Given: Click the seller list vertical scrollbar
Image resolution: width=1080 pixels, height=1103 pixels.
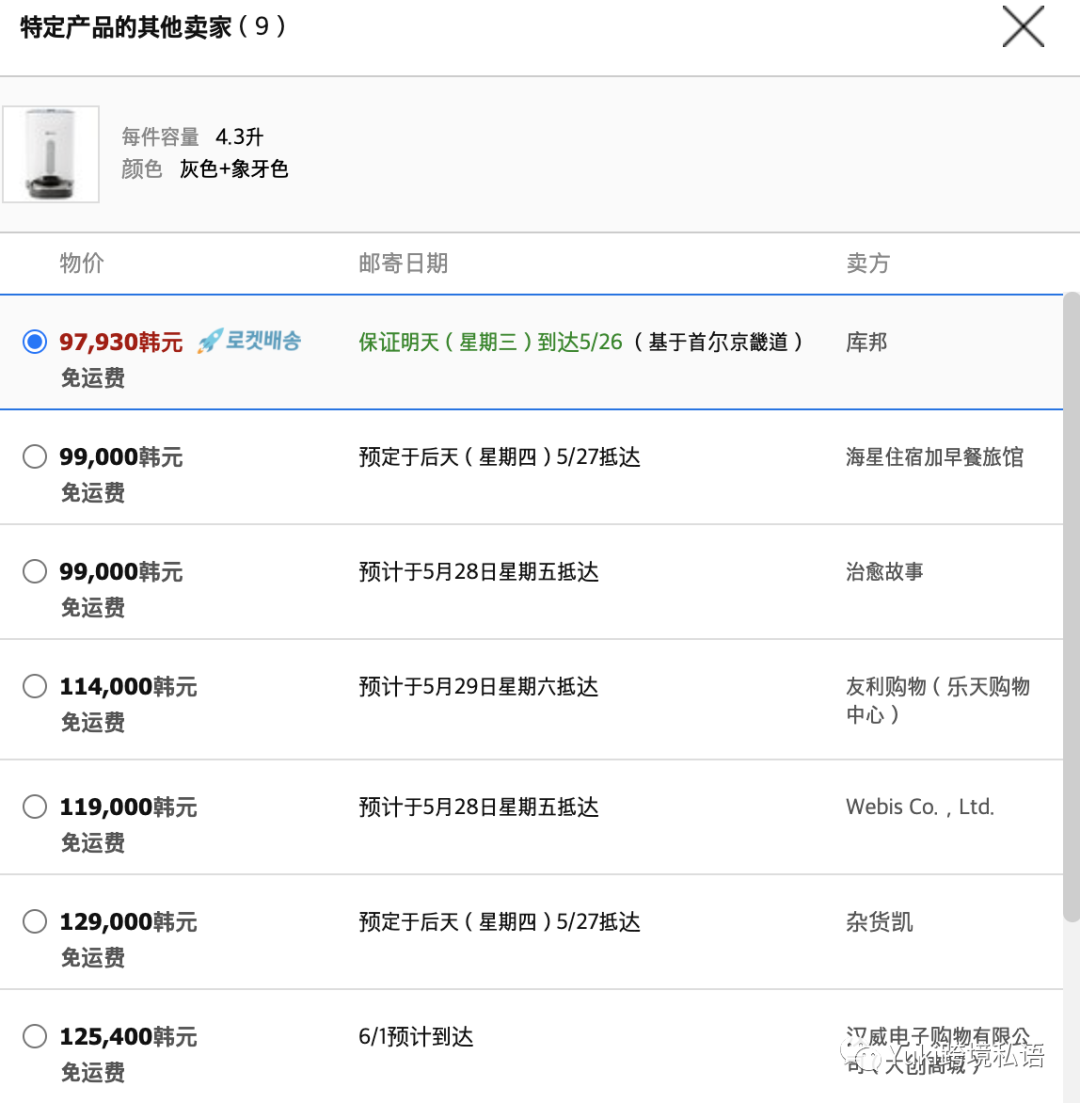Looking at the screenshot, I should click(x=1071, y=600).
